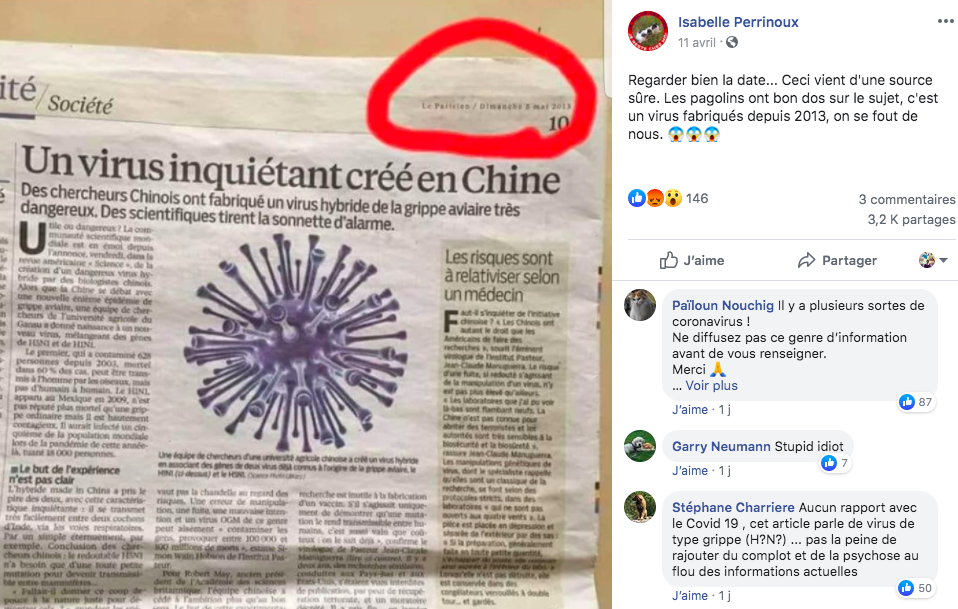The width and height of the screenshot is (958, 609).
Task: Open the post reaction emojis summary
Action: click(x=655, y=198)
